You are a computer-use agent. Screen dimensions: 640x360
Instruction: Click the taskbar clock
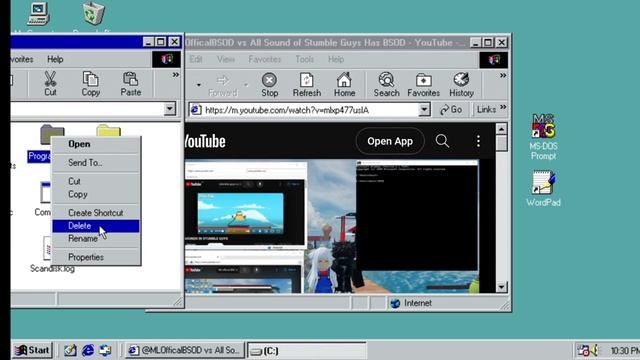tap(624, 351)
